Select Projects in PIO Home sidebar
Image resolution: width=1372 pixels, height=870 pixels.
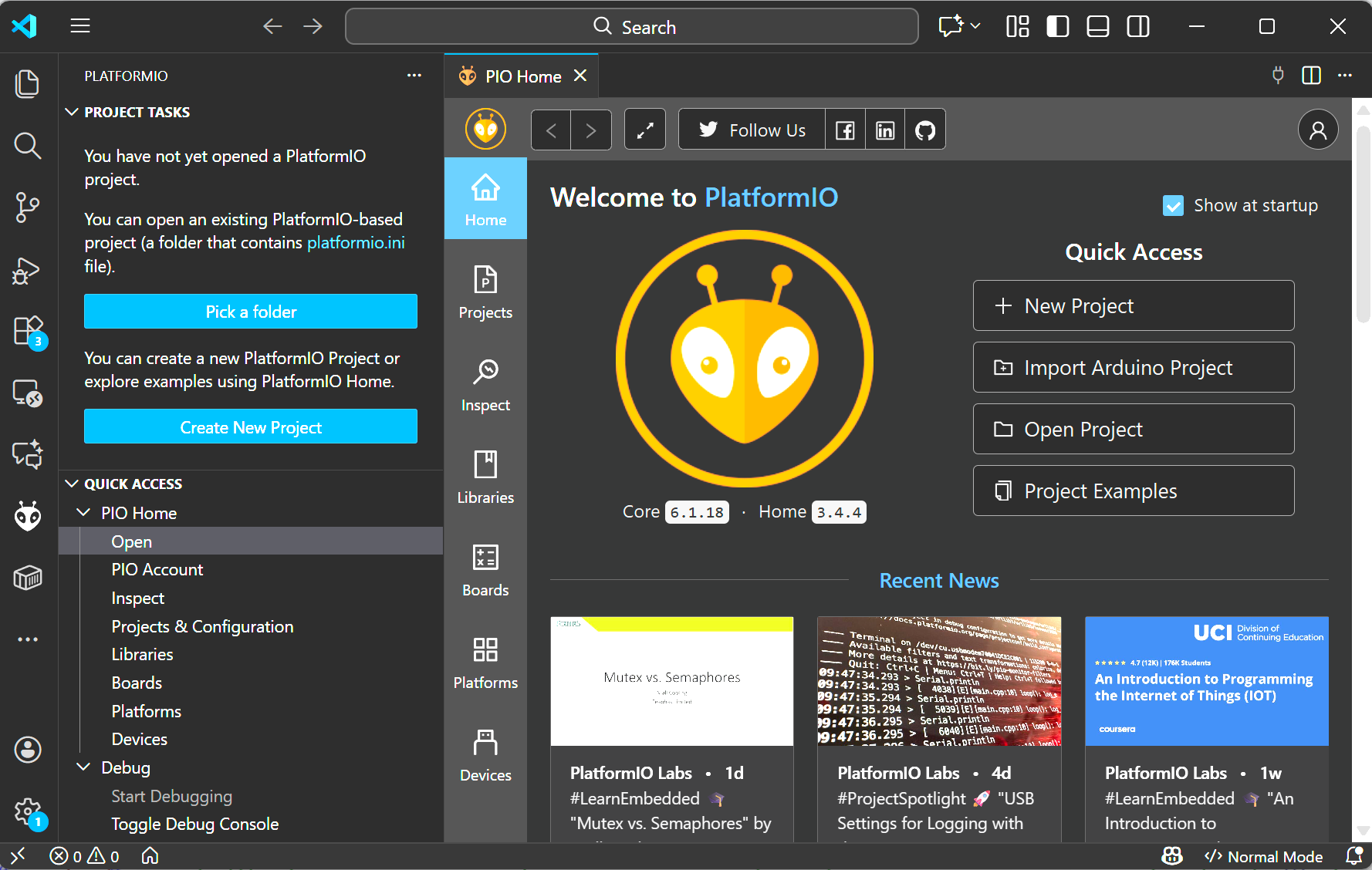coord(485,292)
